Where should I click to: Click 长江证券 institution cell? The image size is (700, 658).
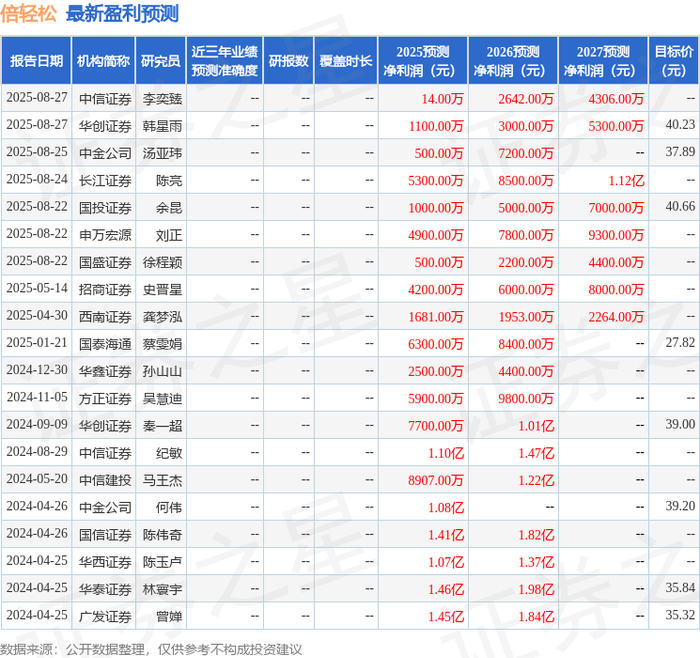tap(105, 181)
